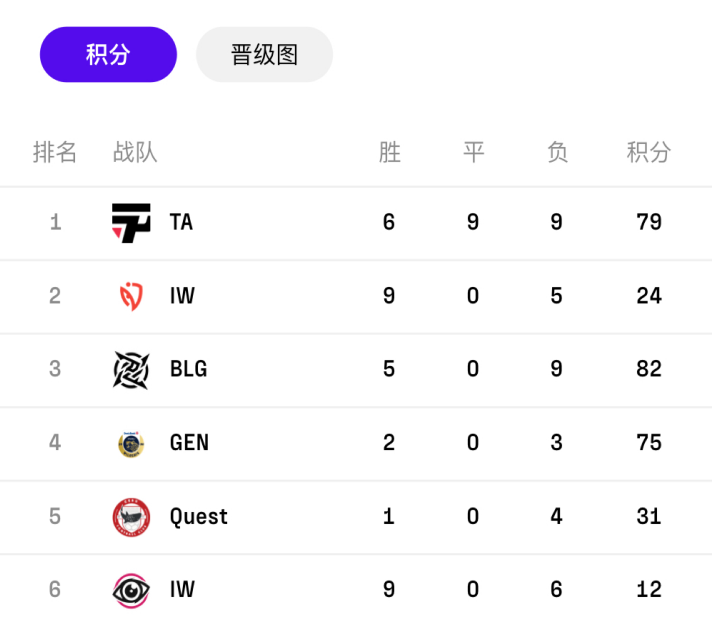
Task: Open the TA team name
Action: click(x=181, y=222)
